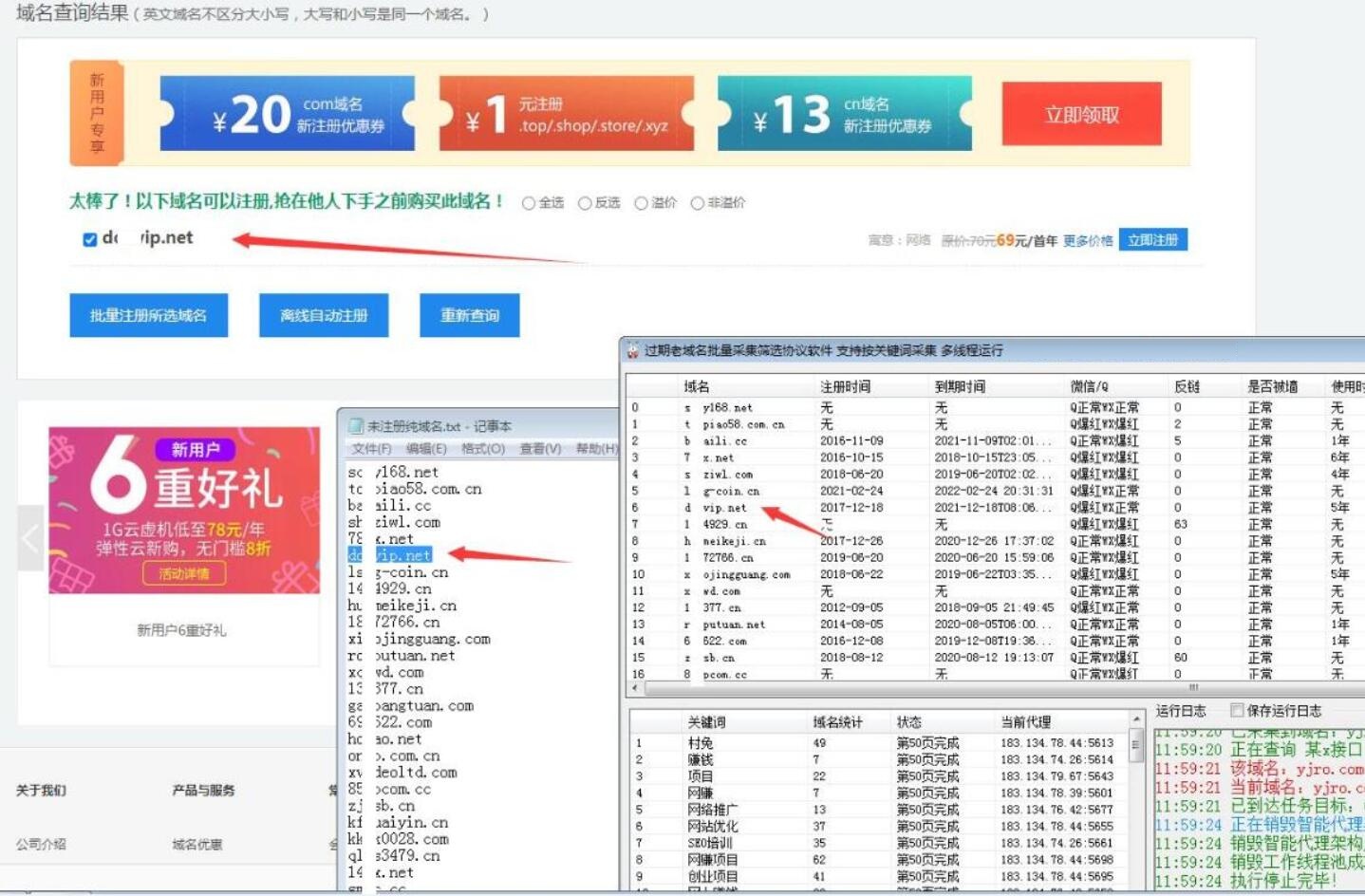Open the 格式(O) menu in Notepad

pyautogui.click(x=482, y=449)
